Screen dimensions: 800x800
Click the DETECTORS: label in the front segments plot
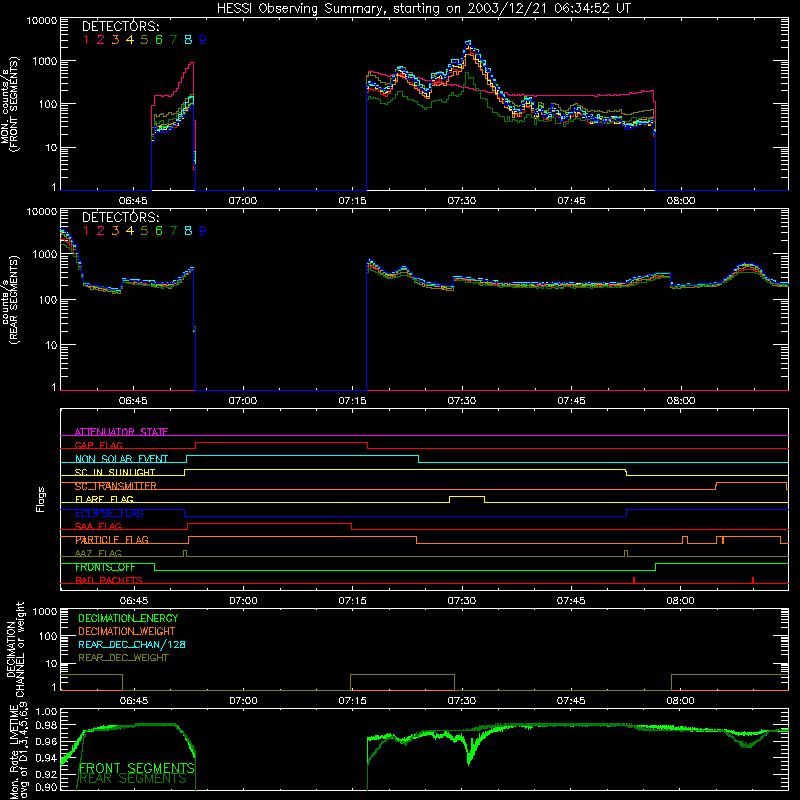[120, 26]
